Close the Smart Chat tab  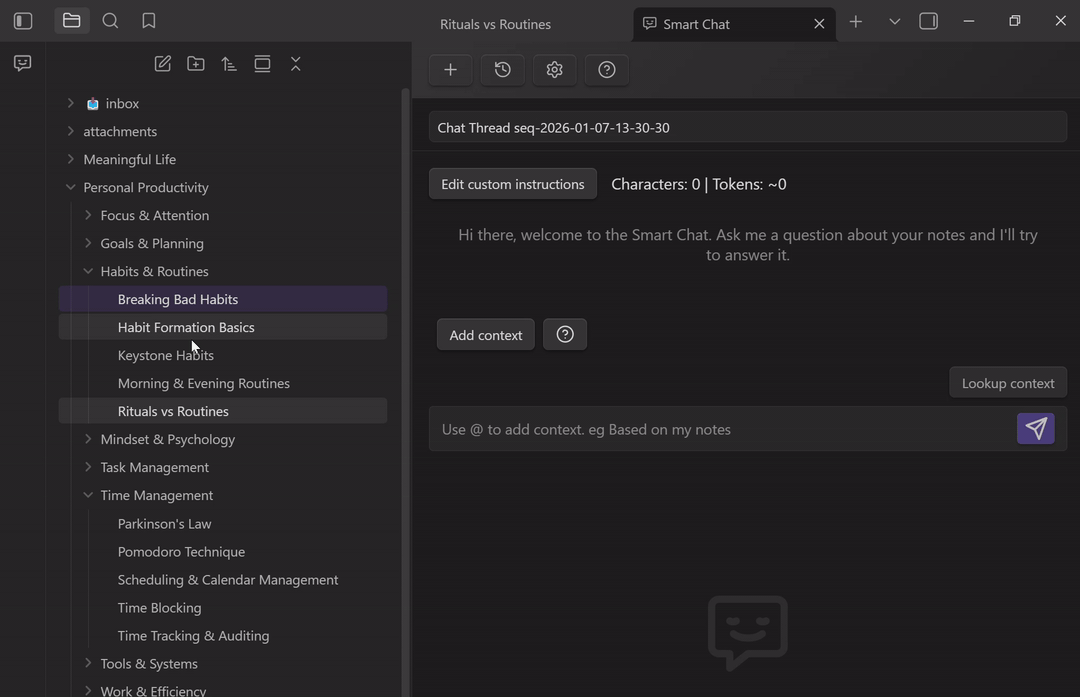coord(819,24)
